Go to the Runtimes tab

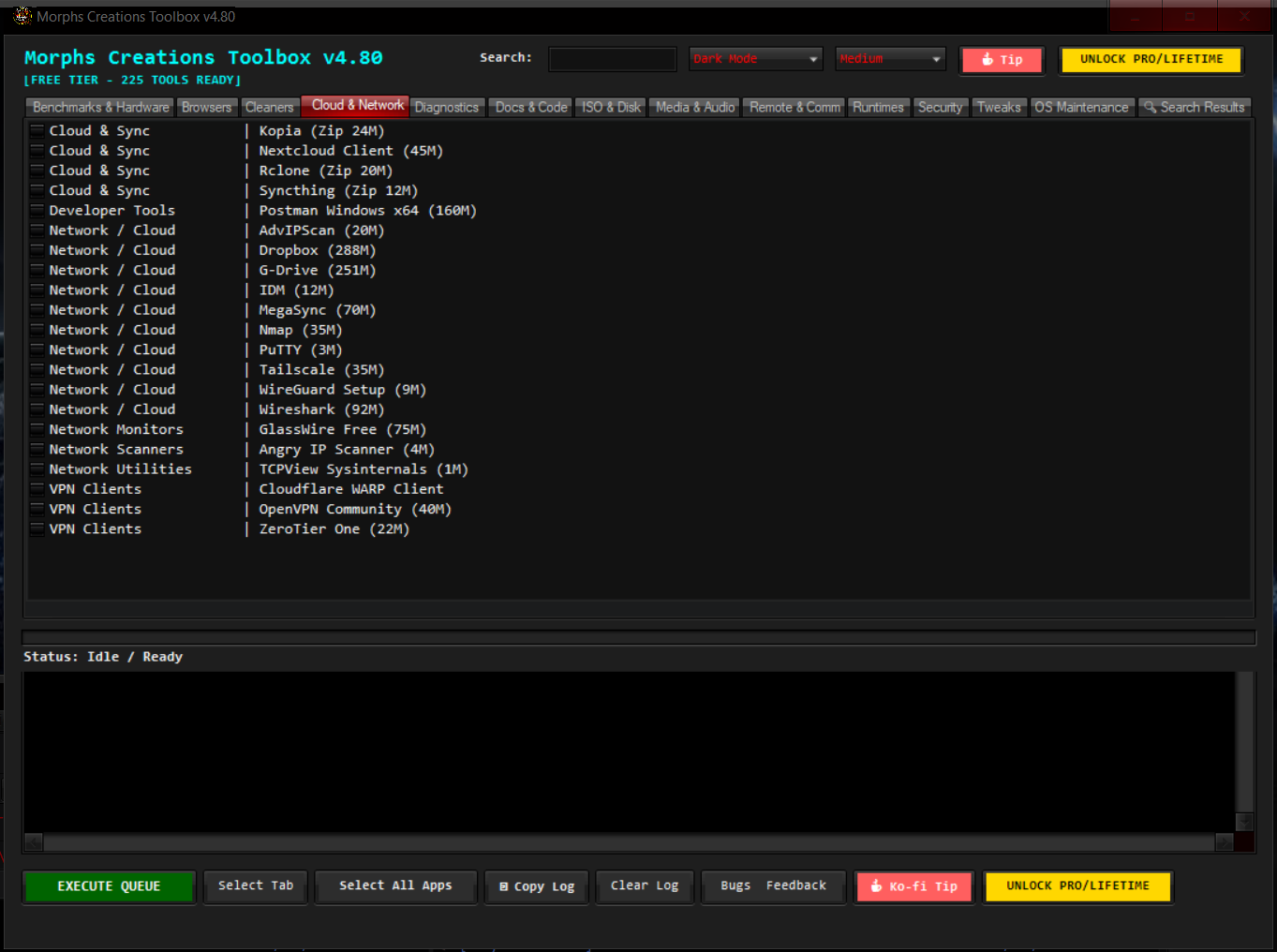[878, 108]
